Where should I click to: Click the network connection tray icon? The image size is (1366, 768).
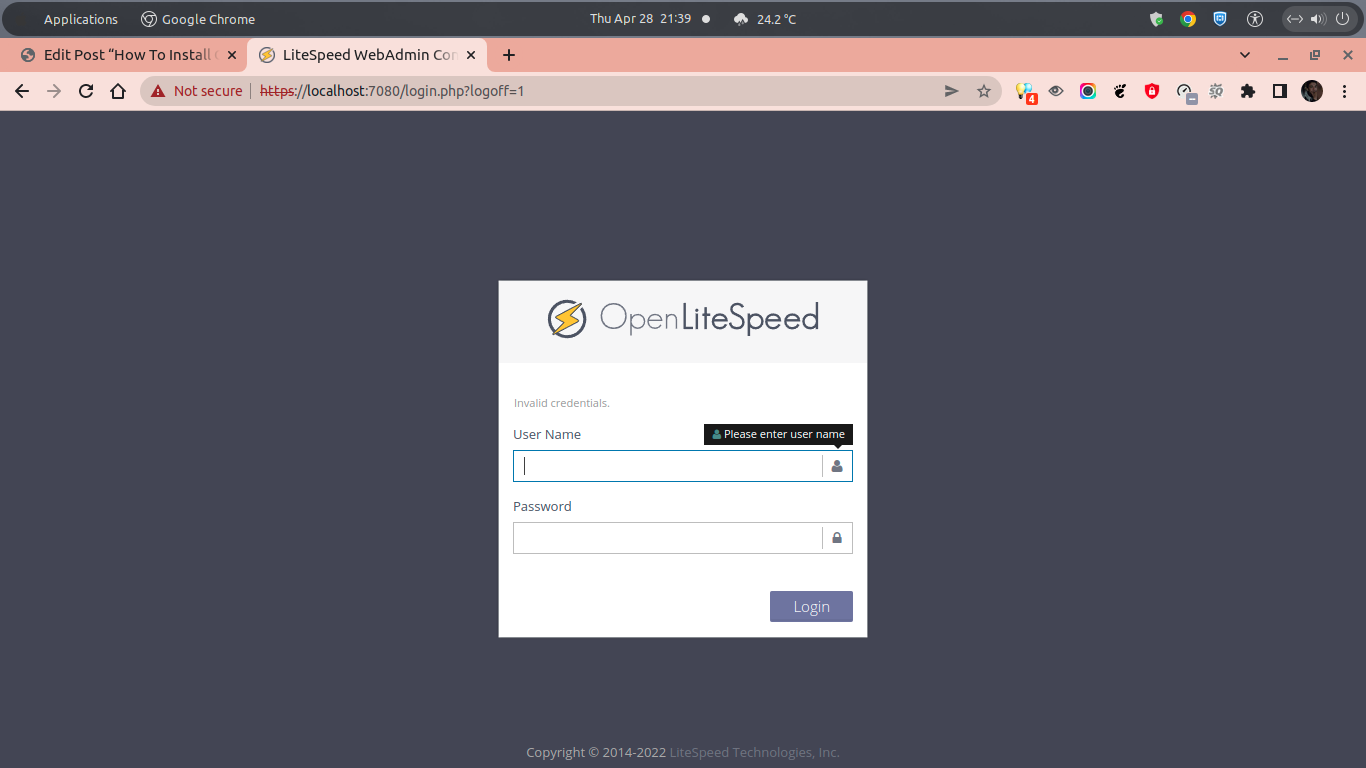pyautogui.click(x=1294, y=19)
